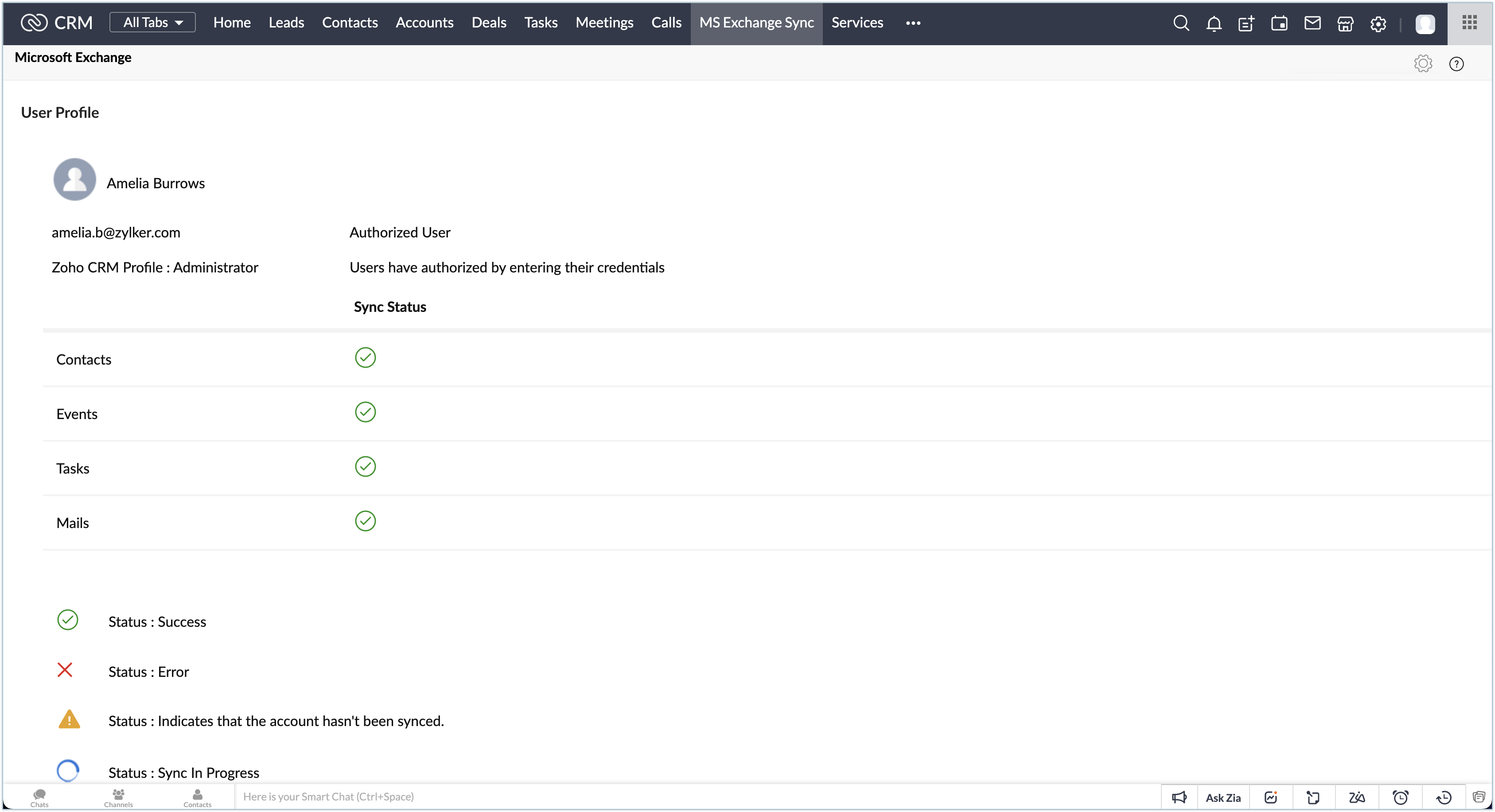Open the notifications bell

coord(1214,23)
